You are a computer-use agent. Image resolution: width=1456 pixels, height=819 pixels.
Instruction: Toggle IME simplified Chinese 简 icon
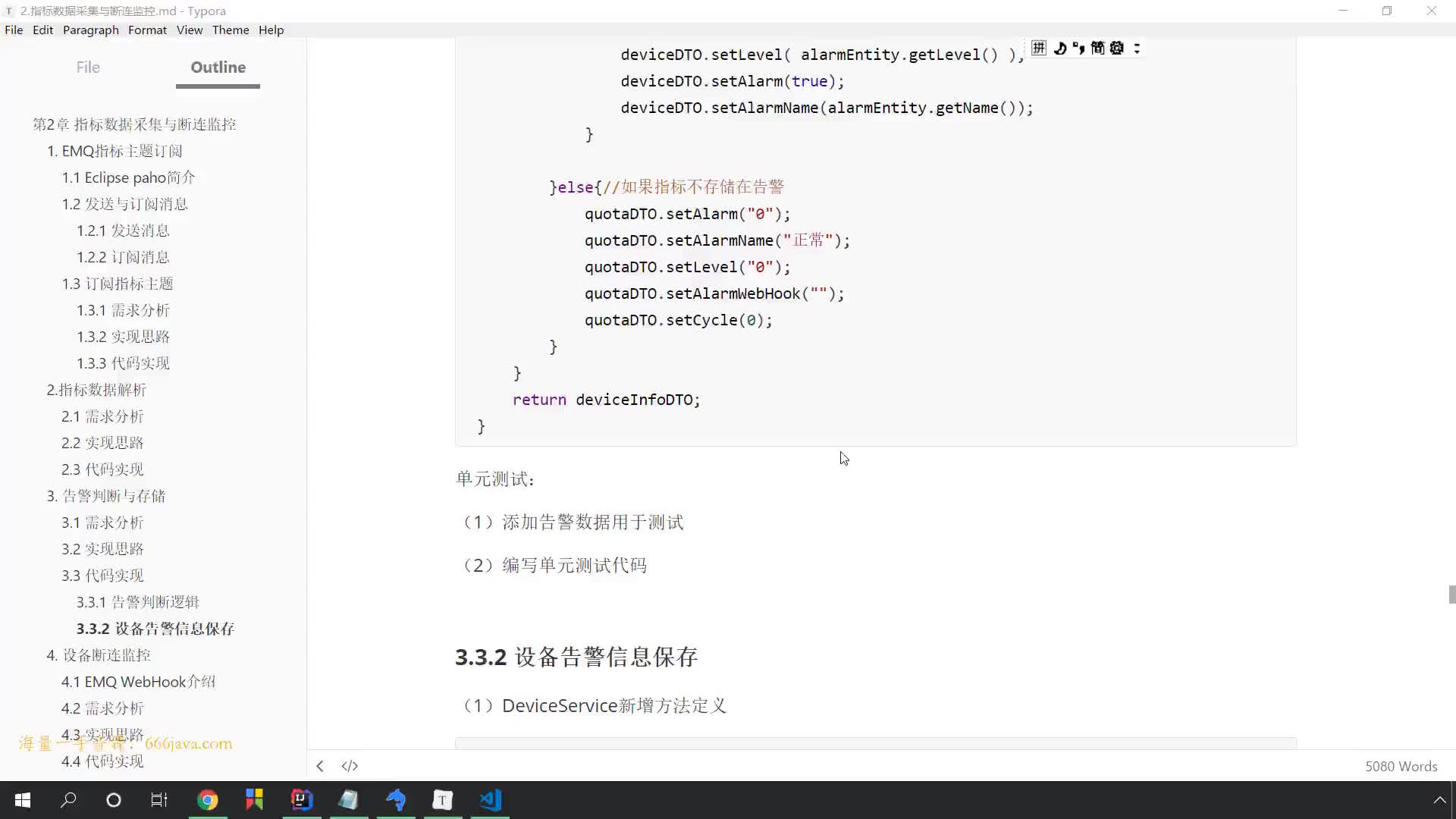[1097, 48]
